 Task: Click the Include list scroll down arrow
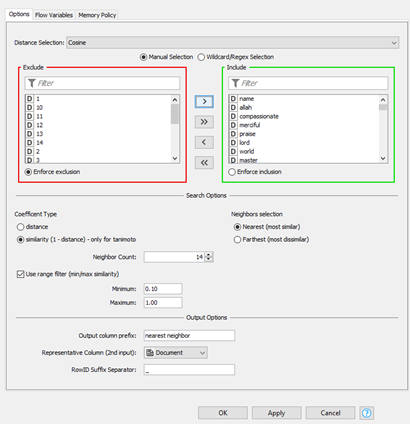pyautogui.click(x=383, y=159)
